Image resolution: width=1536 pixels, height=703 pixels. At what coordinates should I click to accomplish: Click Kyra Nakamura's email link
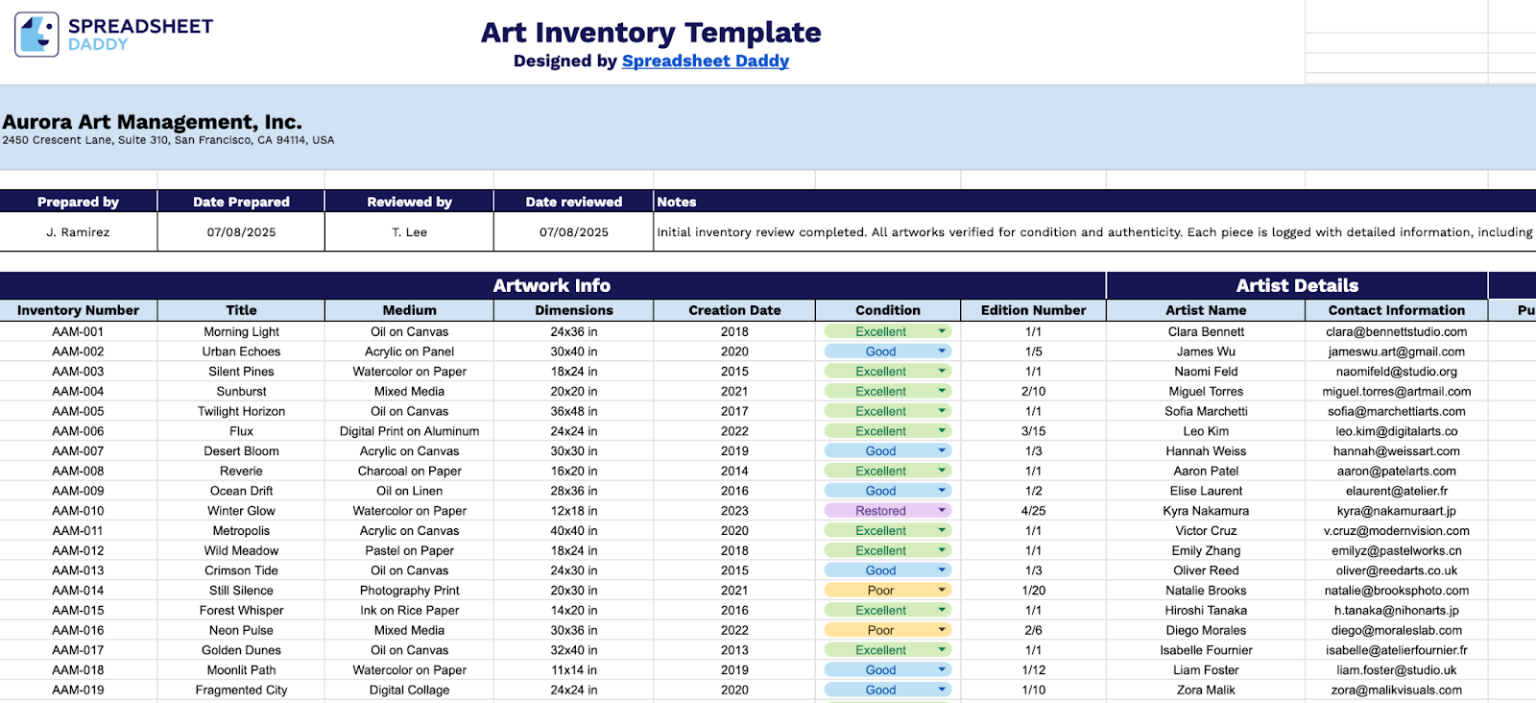click(1396, 510)
